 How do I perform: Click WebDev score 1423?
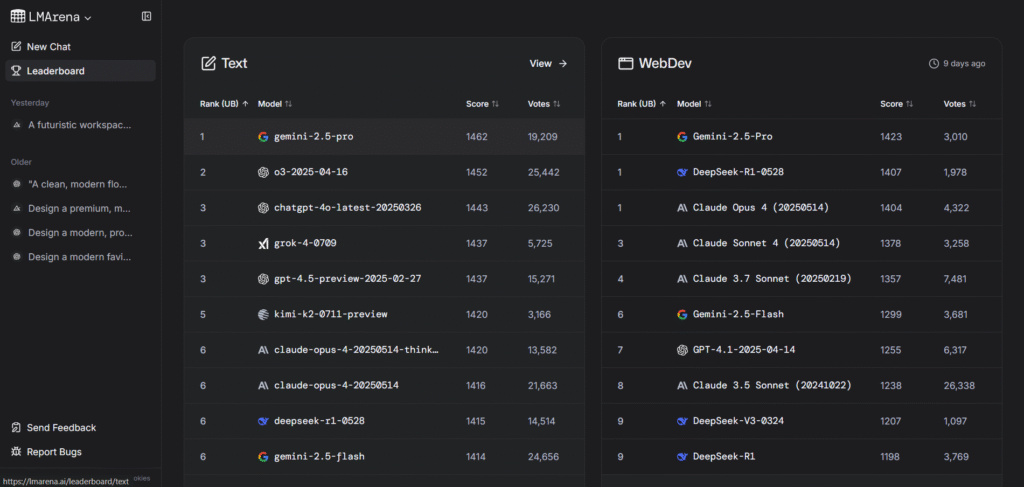(891, 137)
